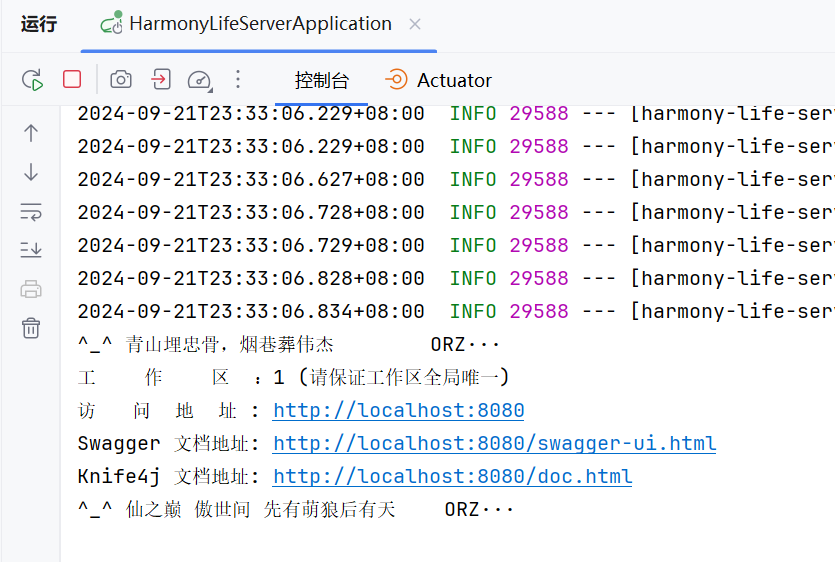Click the log line timestamped 23:33:06.834
Screen dimensions: 835x562
(x=456, y=312)
